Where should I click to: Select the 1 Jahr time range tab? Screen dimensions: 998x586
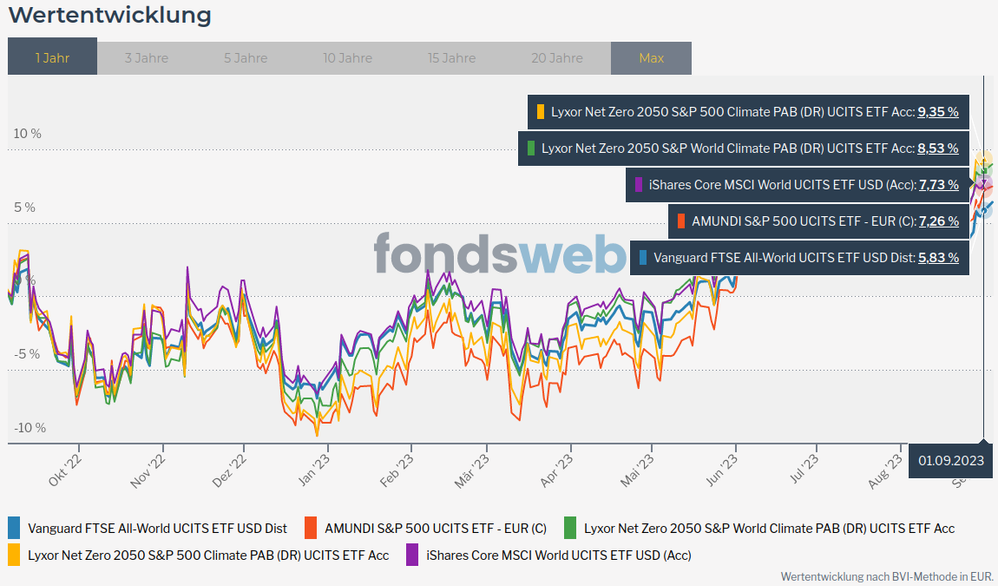[52, 58]
